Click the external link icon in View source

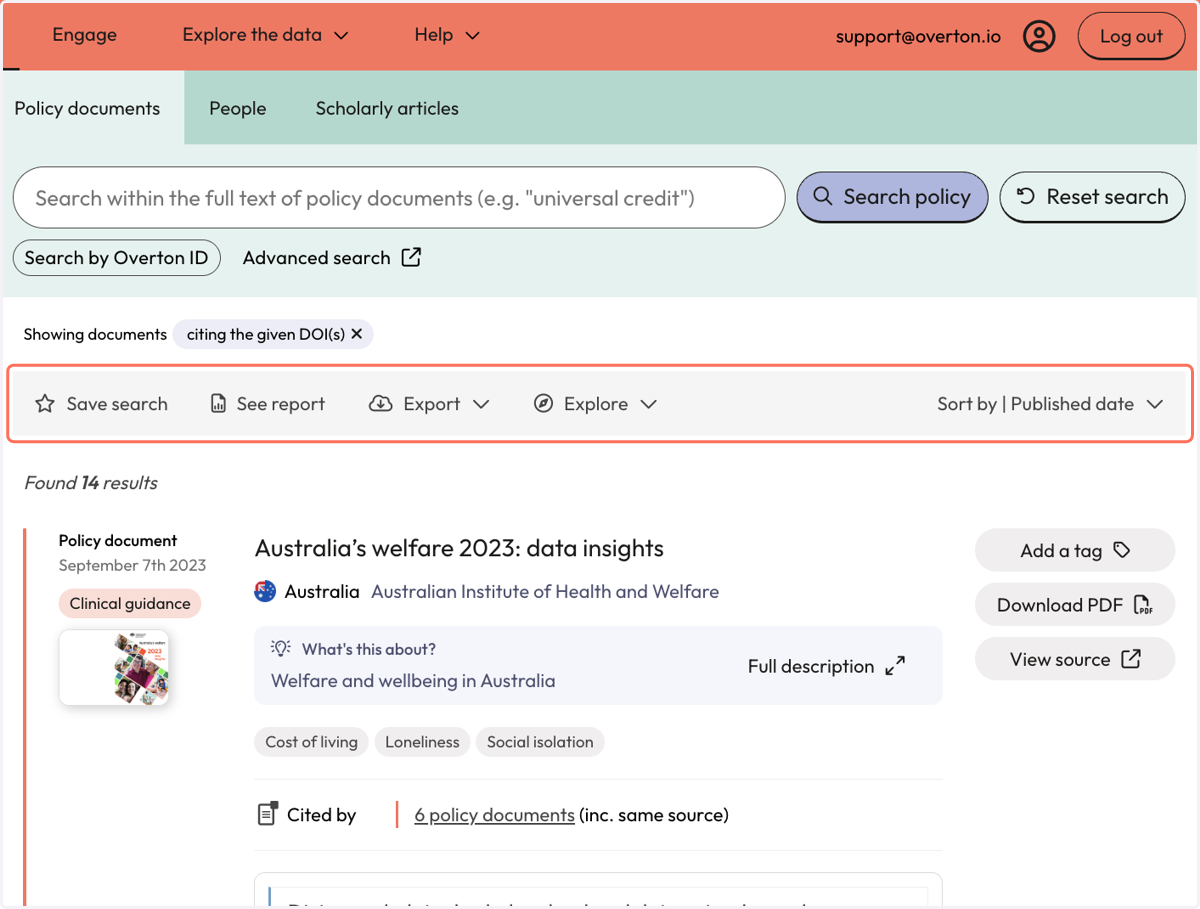[x=1131, y=659]
